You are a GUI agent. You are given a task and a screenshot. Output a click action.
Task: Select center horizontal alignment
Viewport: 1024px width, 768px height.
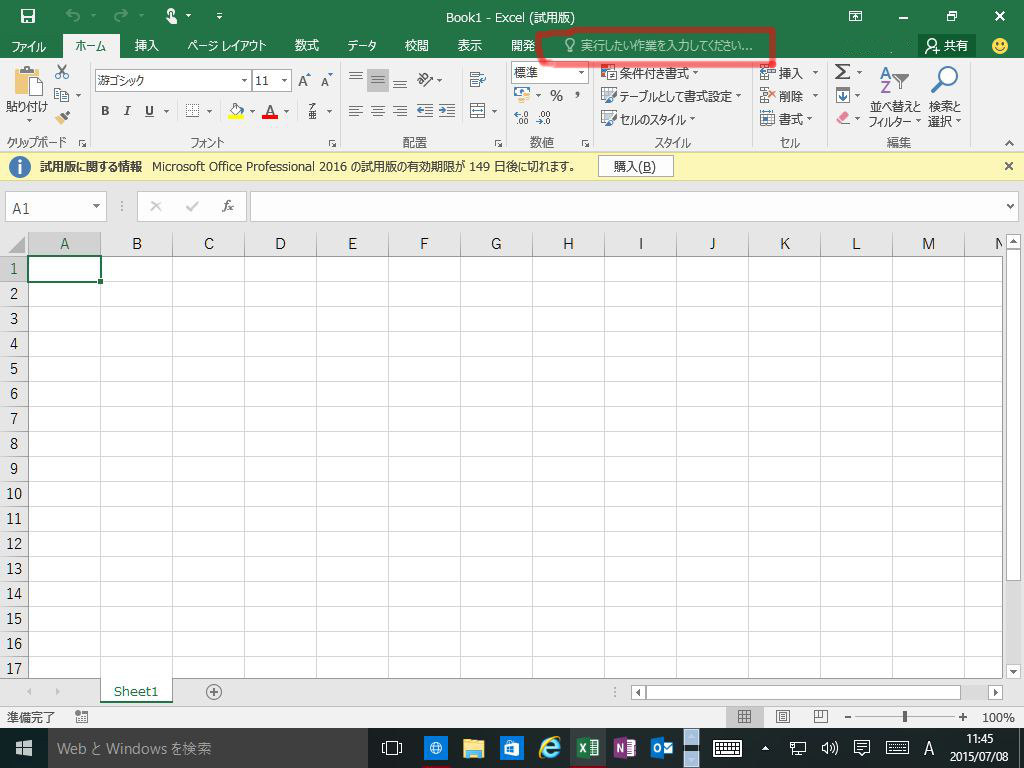[x=377, y=111]
